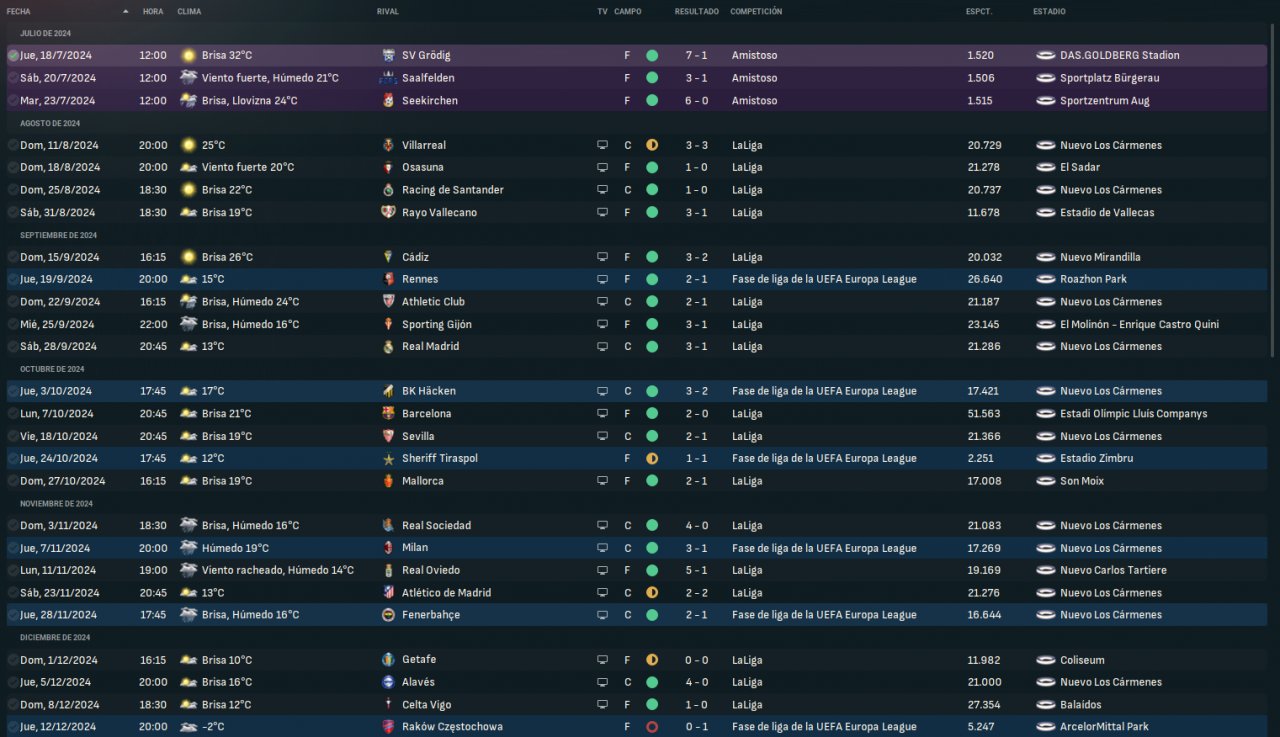Tick the checkbox for the 20/7/2024 Saalfelden match
This screenshot has width=1280, height=737.
coord(13,78)
